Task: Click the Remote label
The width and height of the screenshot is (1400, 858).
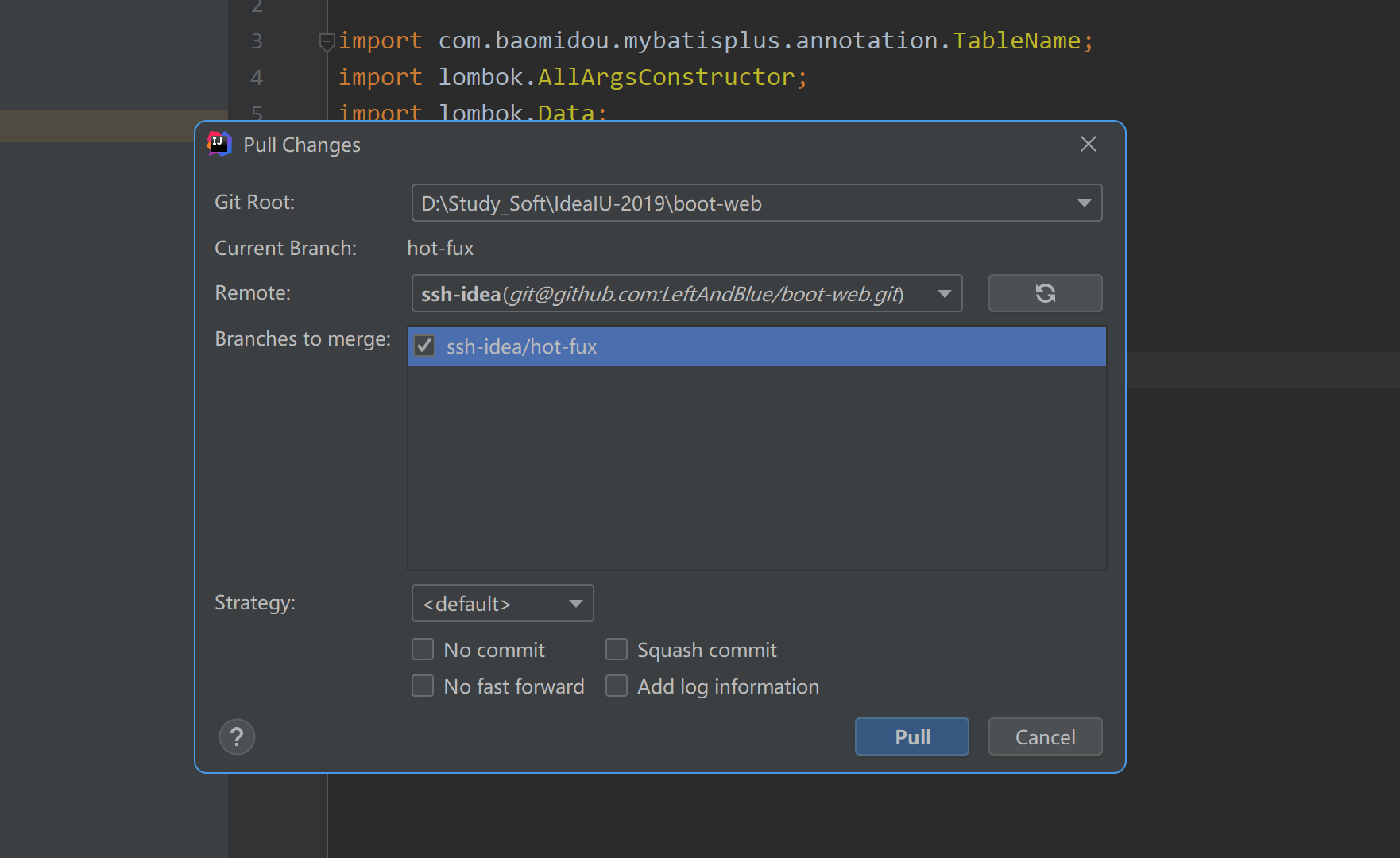Action: [253, 293]
